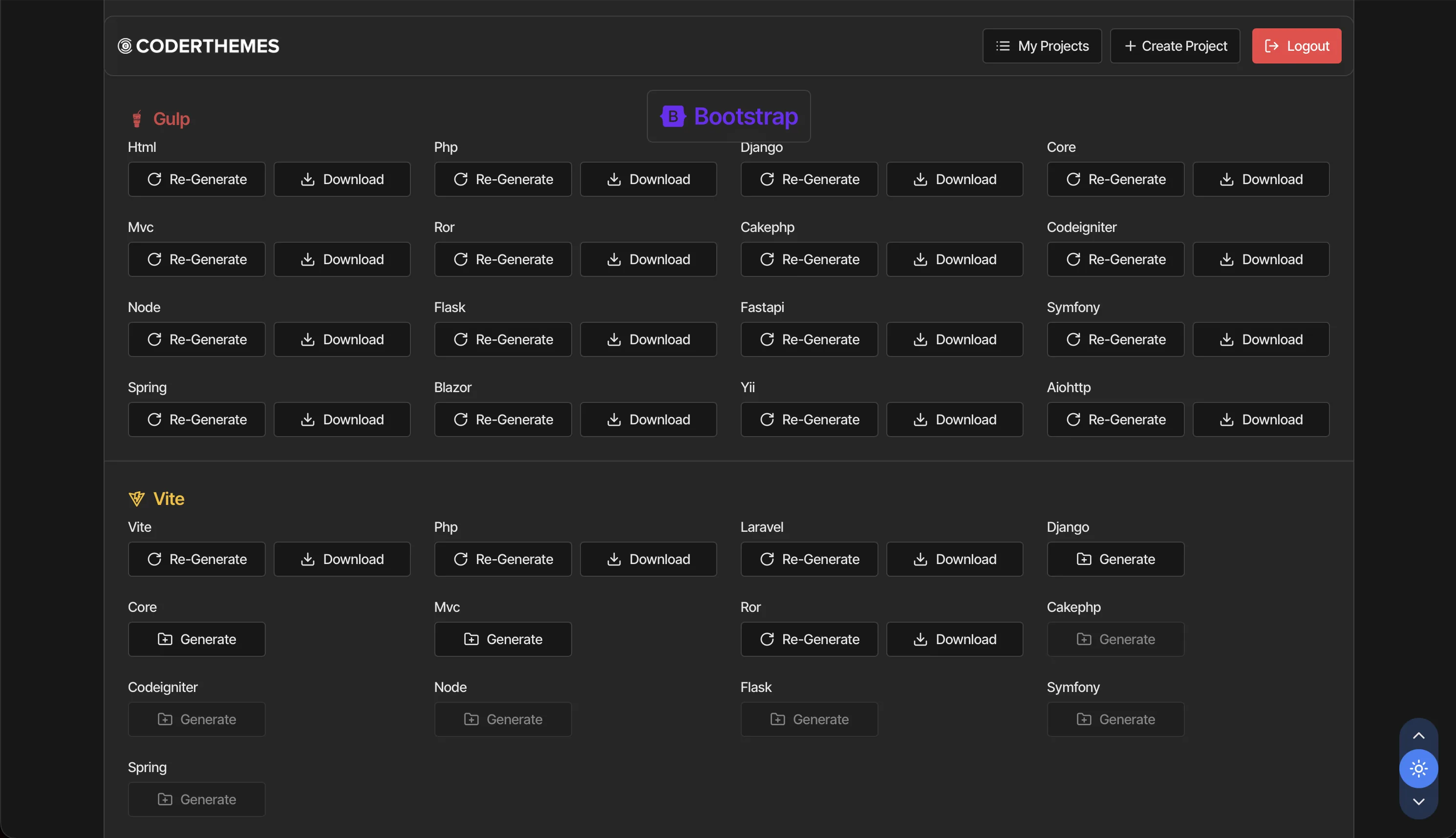Screen dimensions: 1456x838
Task: Re-Generate Gulp Flask project
Action: (x=503, y=339)
